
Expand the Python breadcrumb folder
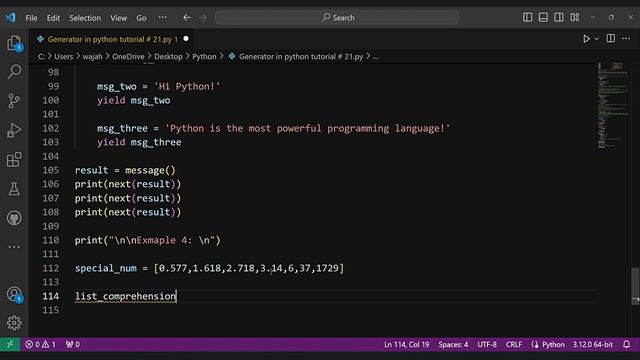coord(204,57)
